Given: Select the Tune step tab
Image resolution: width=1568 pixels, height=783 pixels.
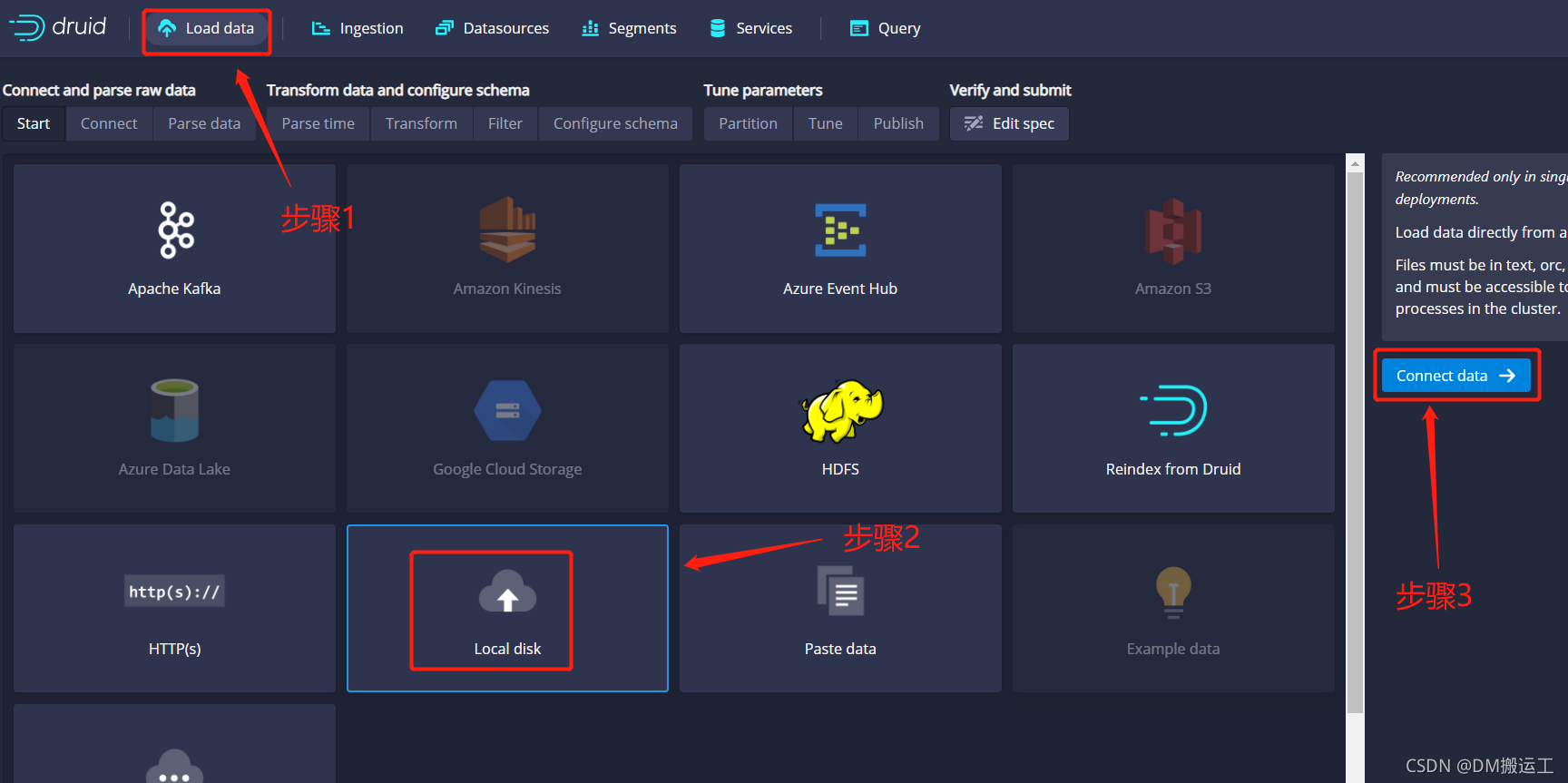Looking at the screenshot, I should coord(826,123).
